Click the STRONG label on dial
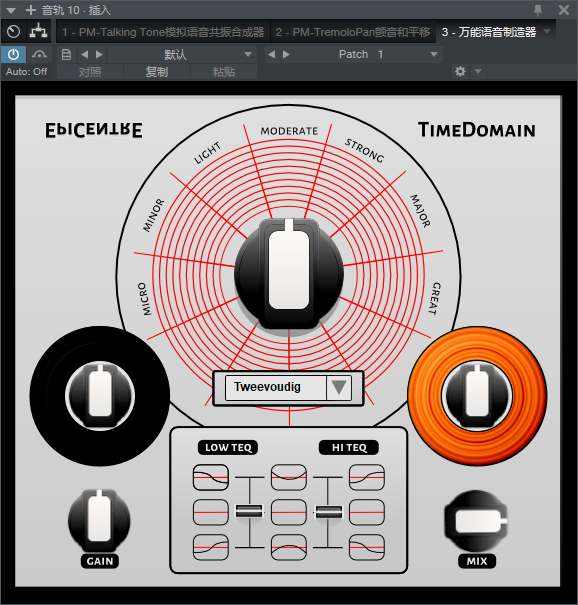 tap(364, 150)
